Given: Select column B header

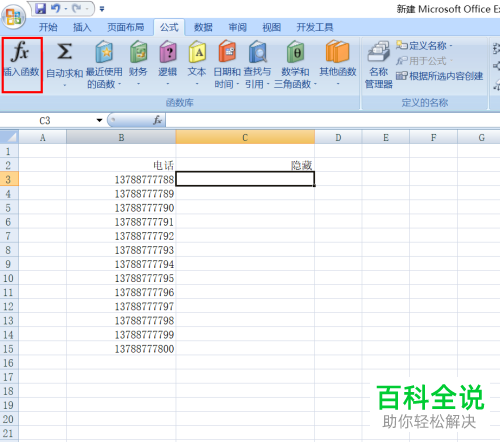Looking at the screenshot, I should [121, 137].
